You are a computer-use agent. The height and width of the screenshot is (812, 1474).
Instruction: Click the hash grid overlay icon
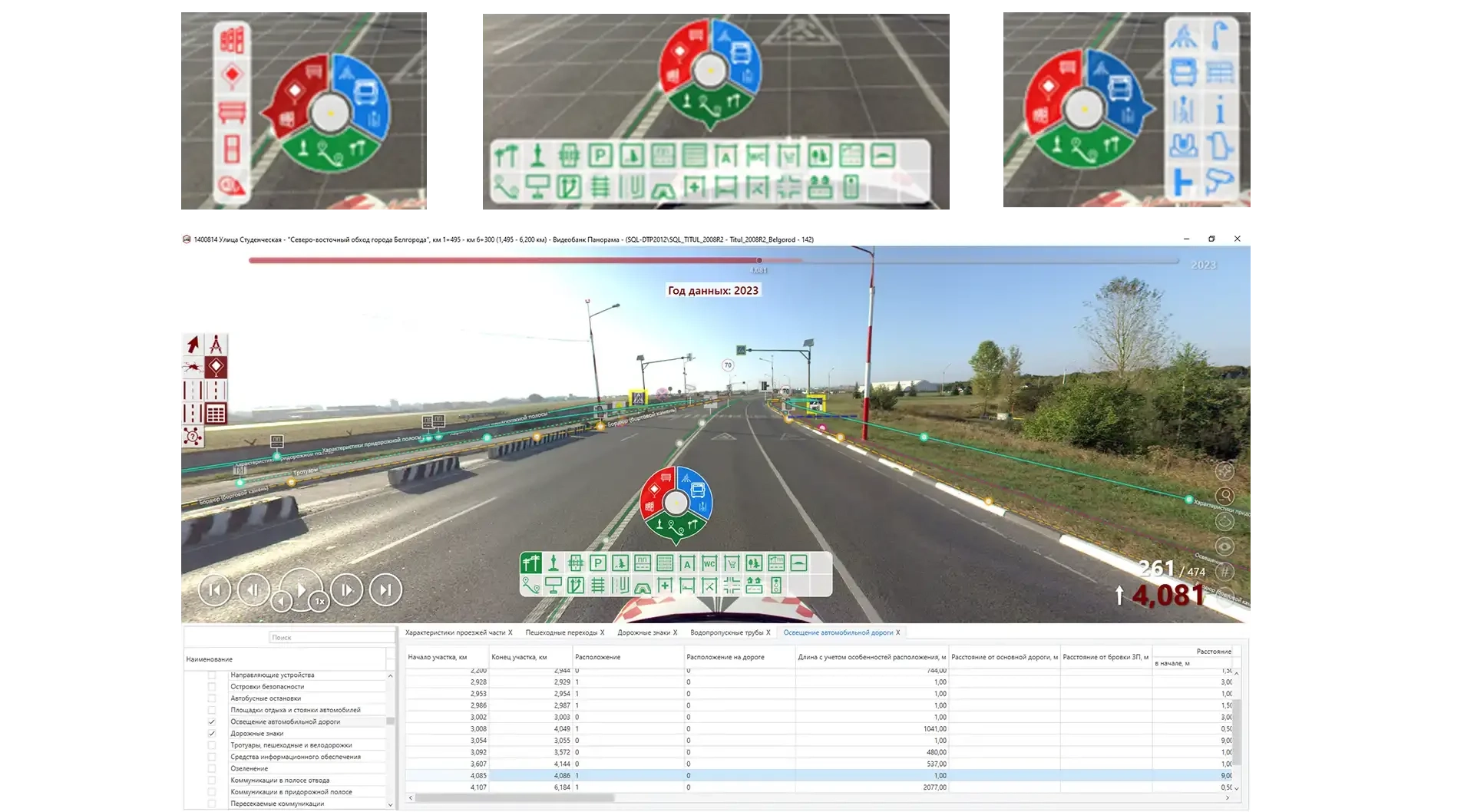[x=1224, y=571]
